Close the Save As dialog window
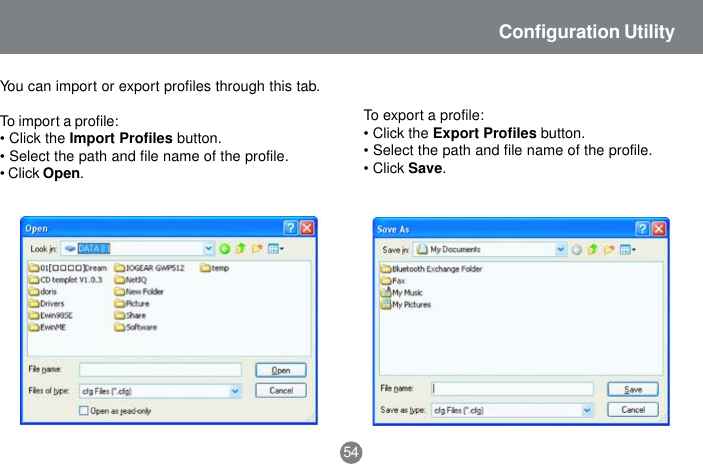The width and height of the screenshot is (703, 464). click(x=659, y=229)
